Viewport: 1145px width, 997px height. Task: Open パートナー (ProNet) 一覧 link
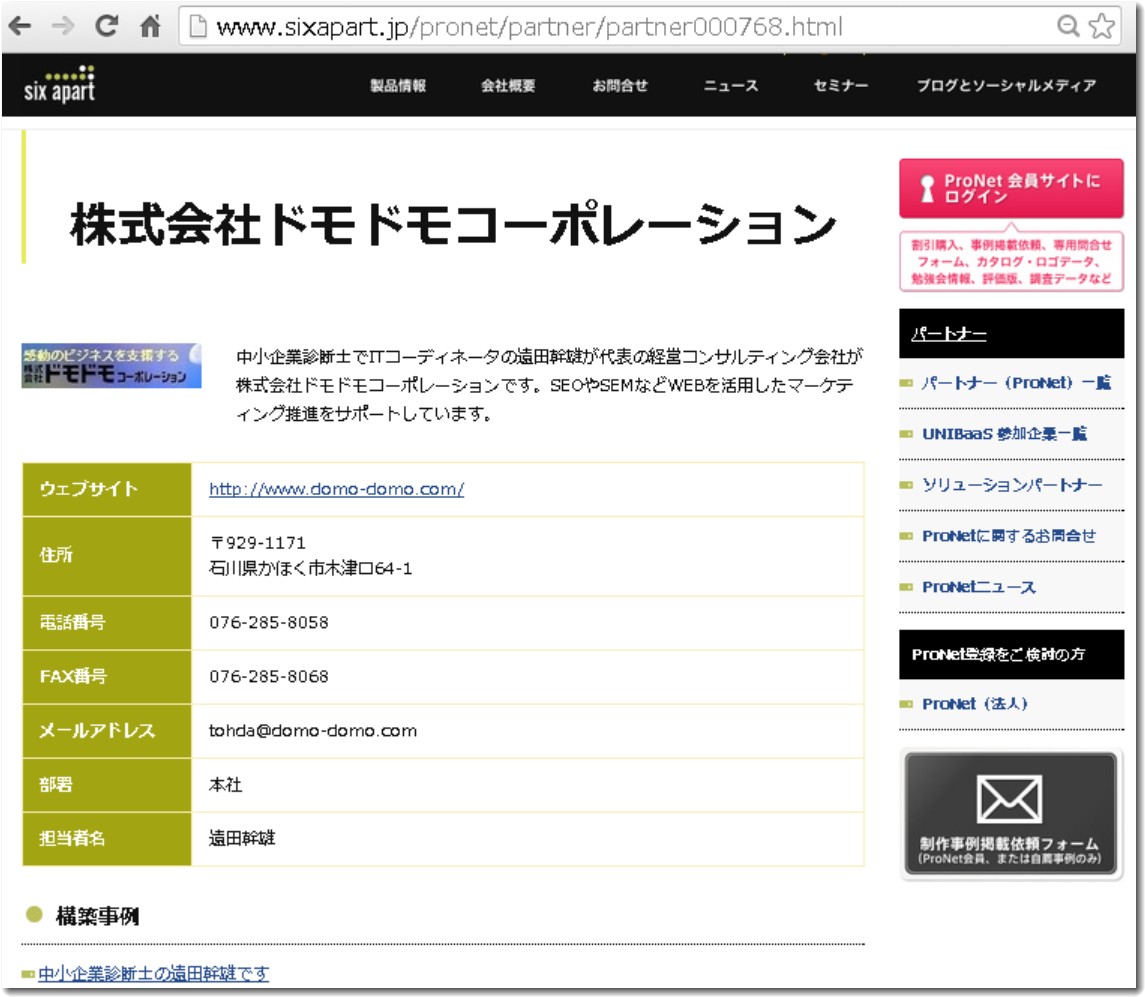click(x=1016, y=383)
